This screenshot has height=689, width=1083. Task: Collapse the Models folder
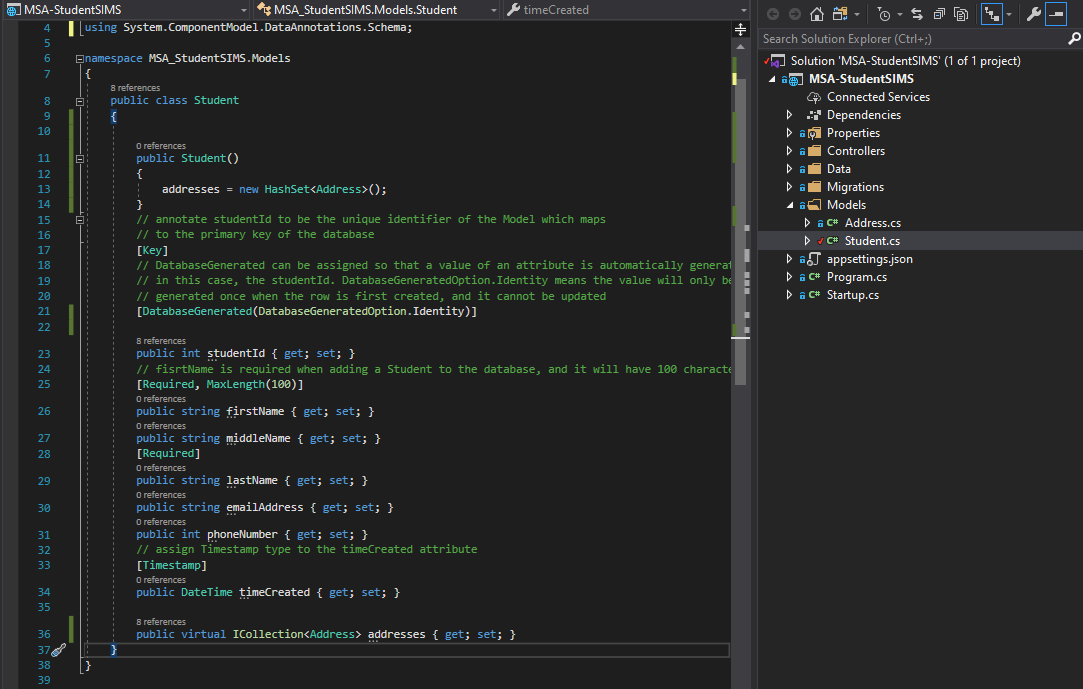click(x=789, y=205)
